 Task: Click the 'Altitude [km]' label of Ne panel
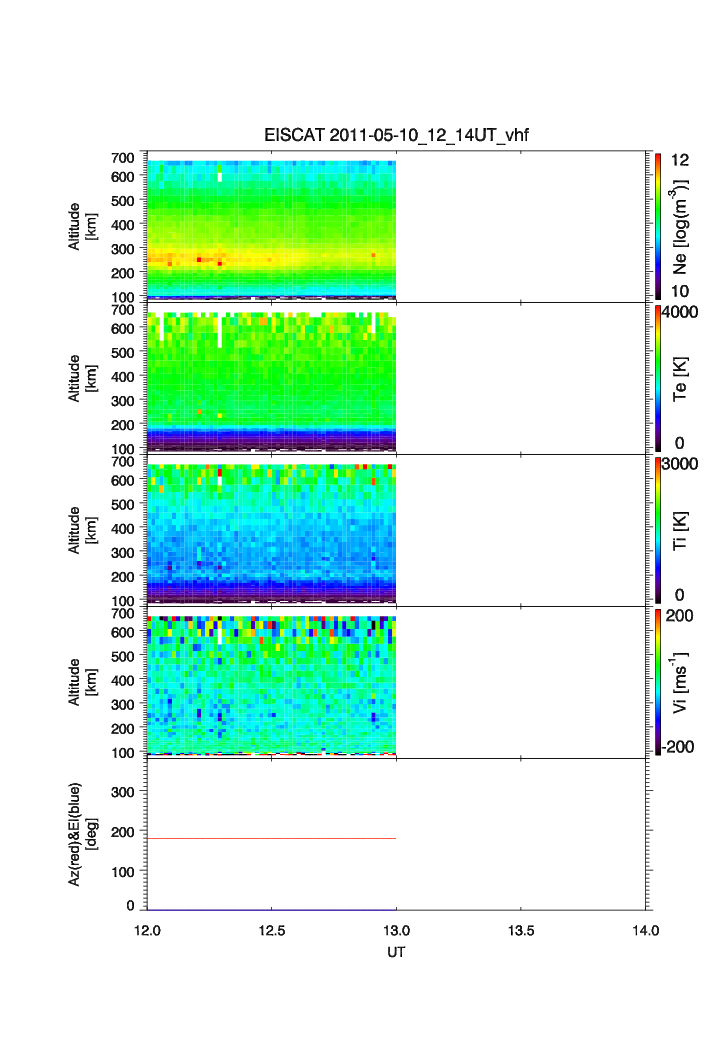(83, 227)
